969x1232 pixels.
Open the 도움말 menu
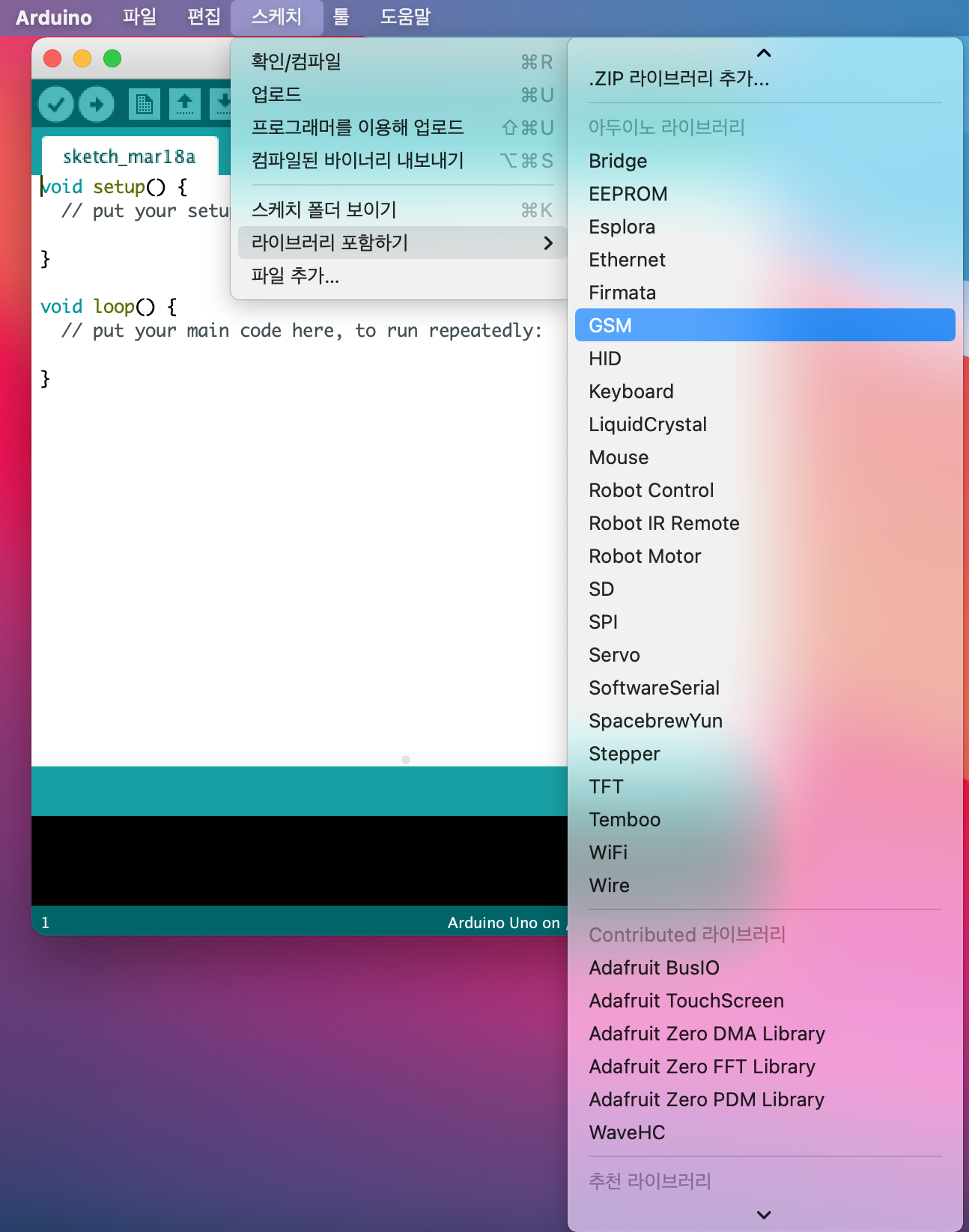(405, 16)
